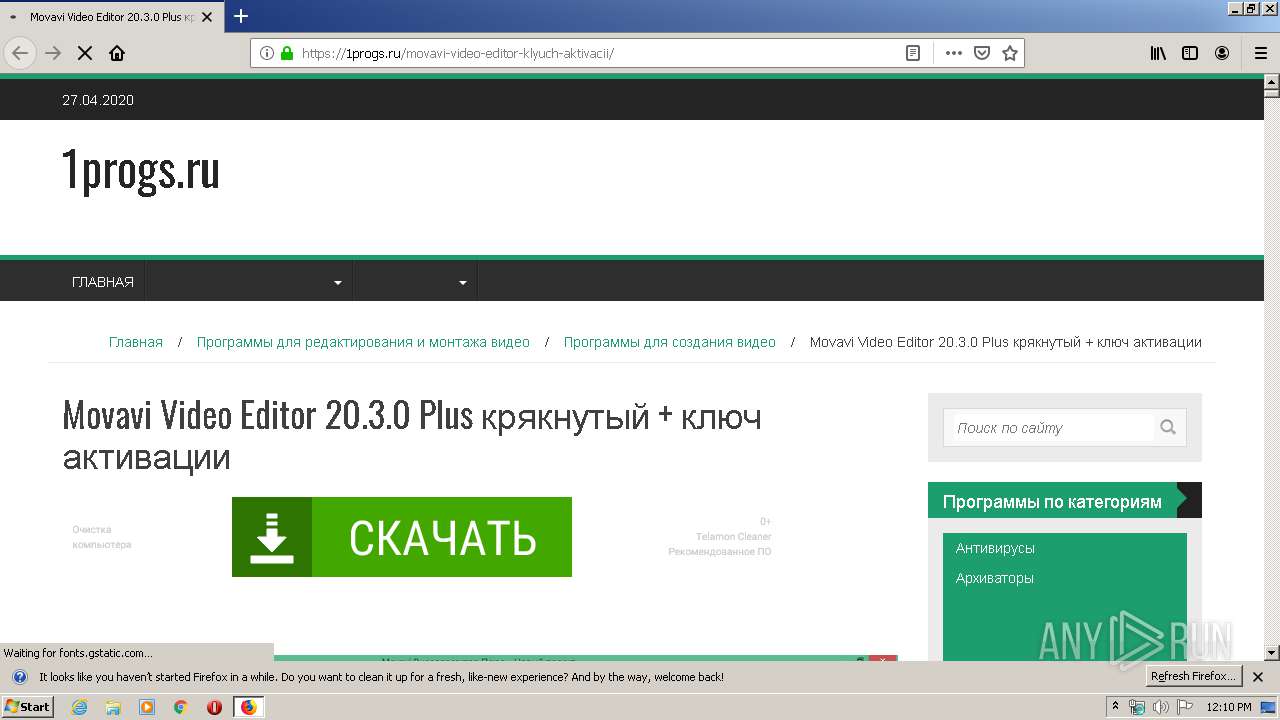This screenshot has width=1280, height=720.
Task: Click the green padlock security icon
Action: pos(287,53)
